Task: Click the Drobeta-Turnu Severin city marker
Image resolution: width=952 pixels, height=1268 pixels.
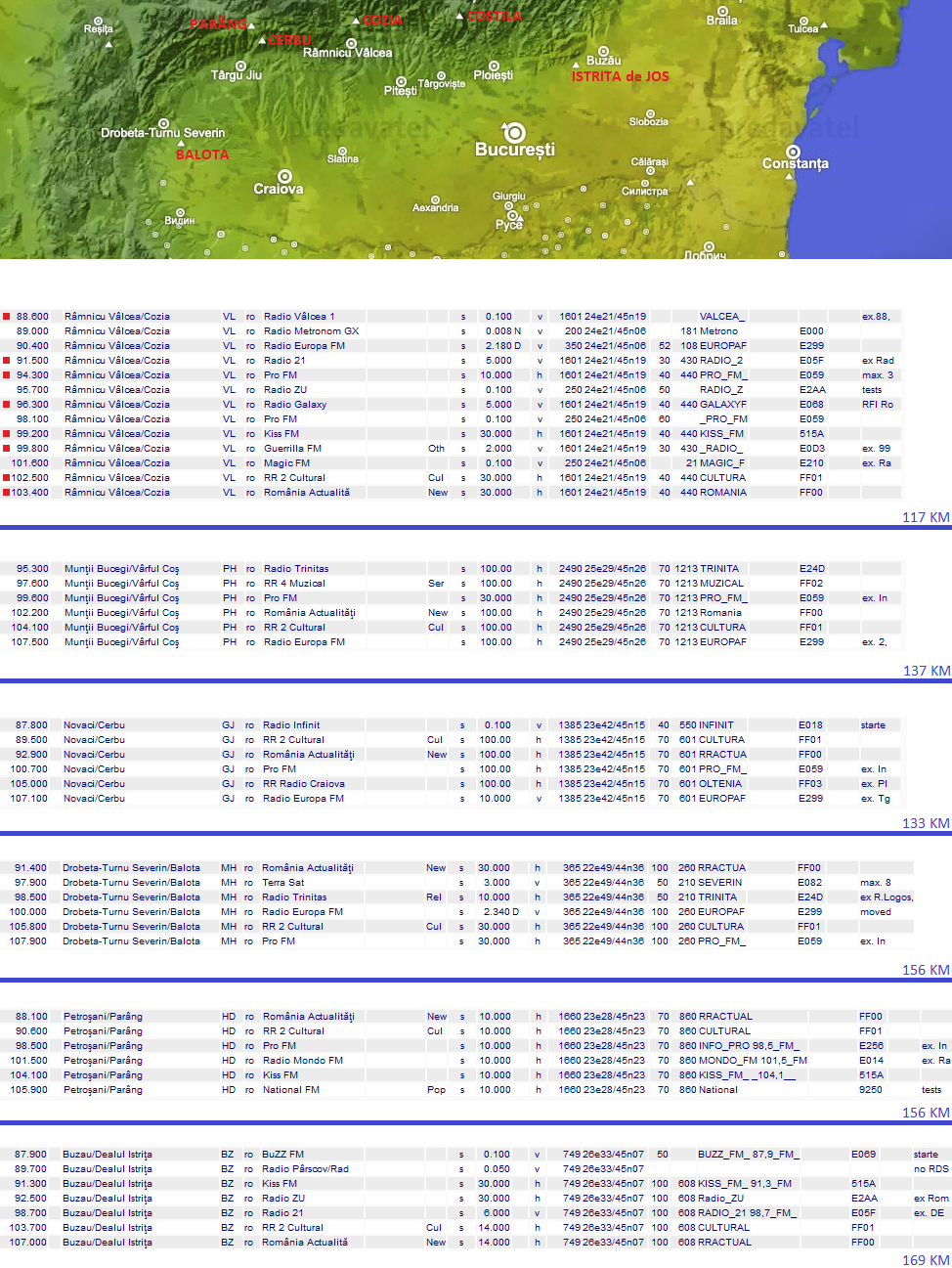Action: click(x=163, y=123)
